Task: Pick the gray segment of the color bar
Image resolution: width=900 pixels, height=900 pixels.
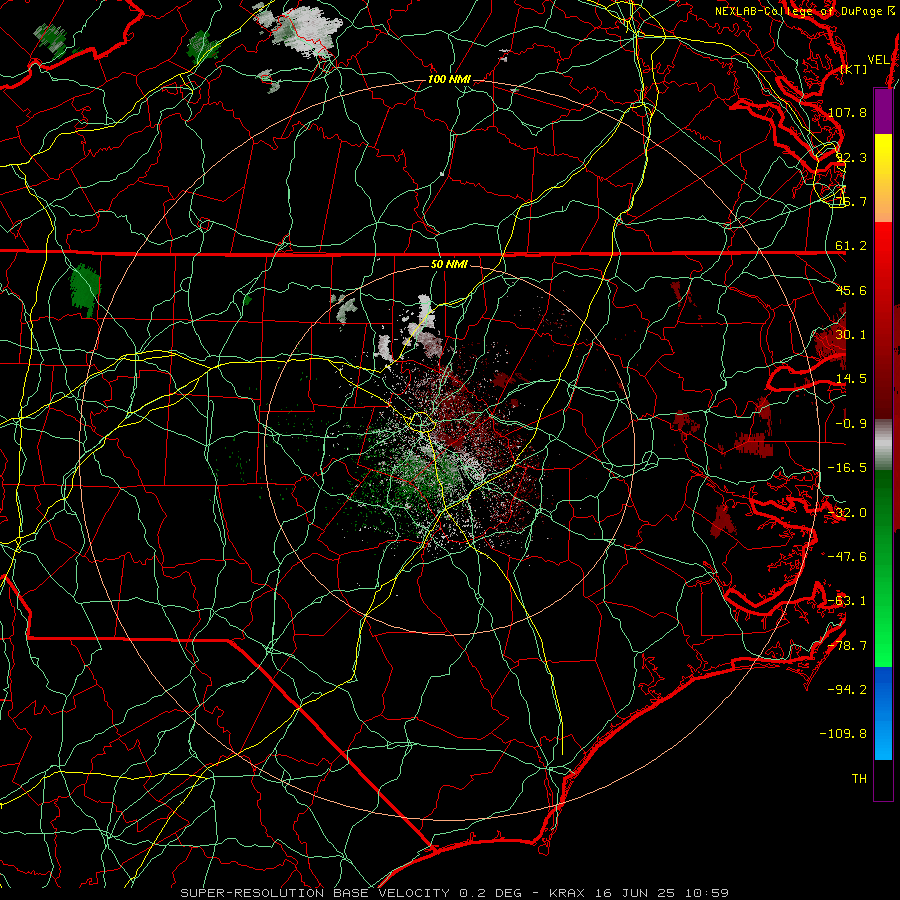Action: click(x=883, y=445)
